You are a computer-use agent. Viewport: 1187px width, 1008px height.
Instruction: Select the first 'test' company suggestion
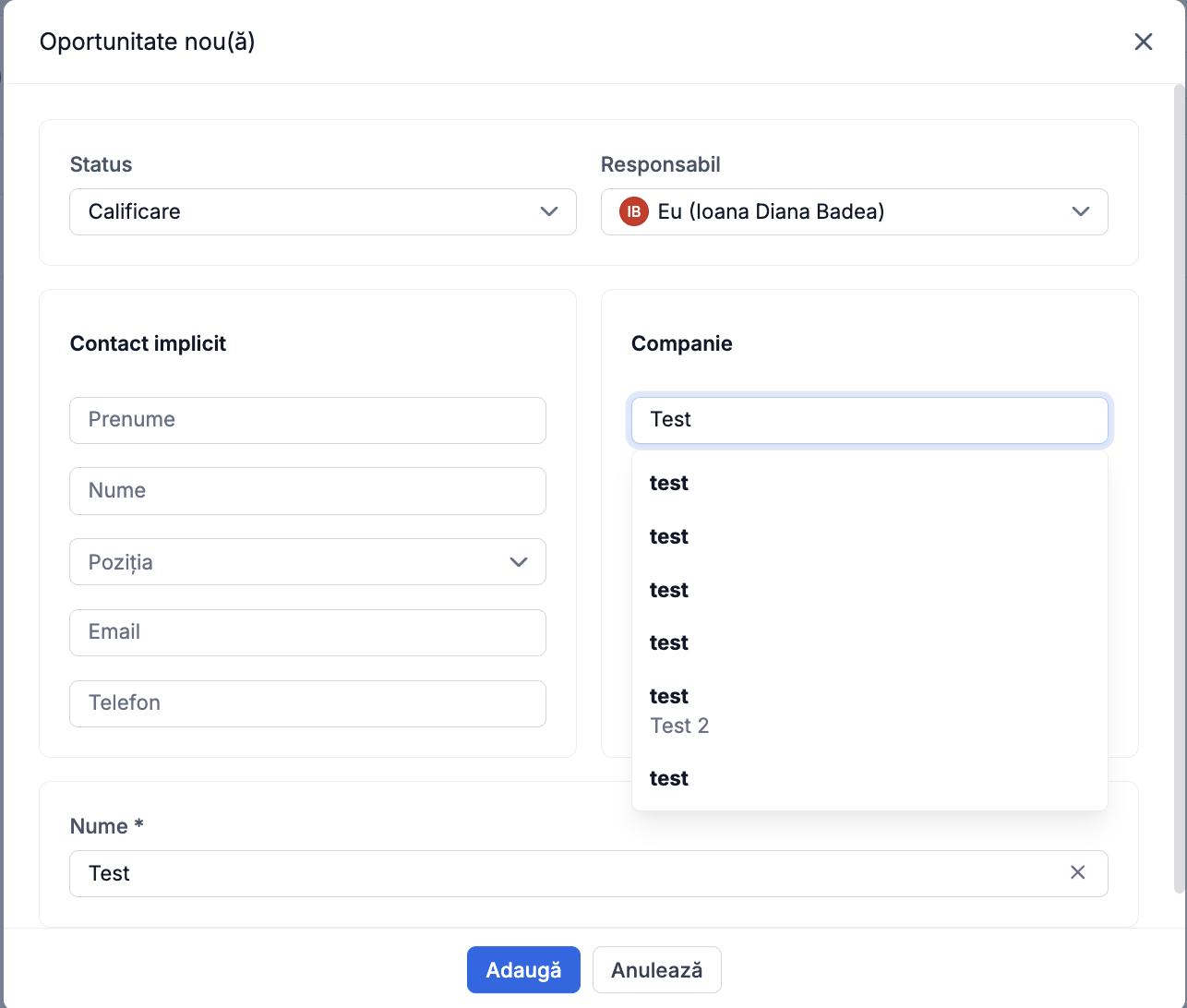pos(869,483)
